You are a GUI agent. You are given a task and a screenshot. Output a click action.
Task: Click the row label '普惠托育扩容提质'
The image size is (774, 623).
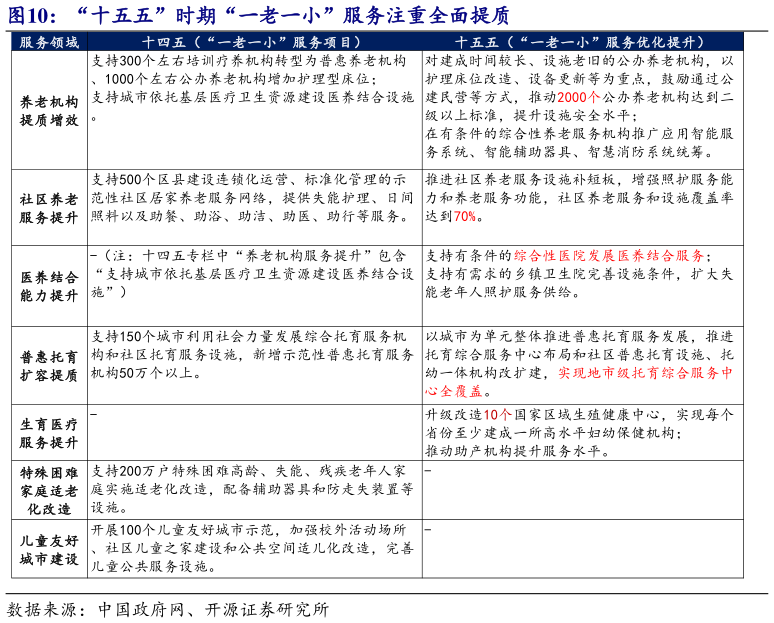pos(49,366)
